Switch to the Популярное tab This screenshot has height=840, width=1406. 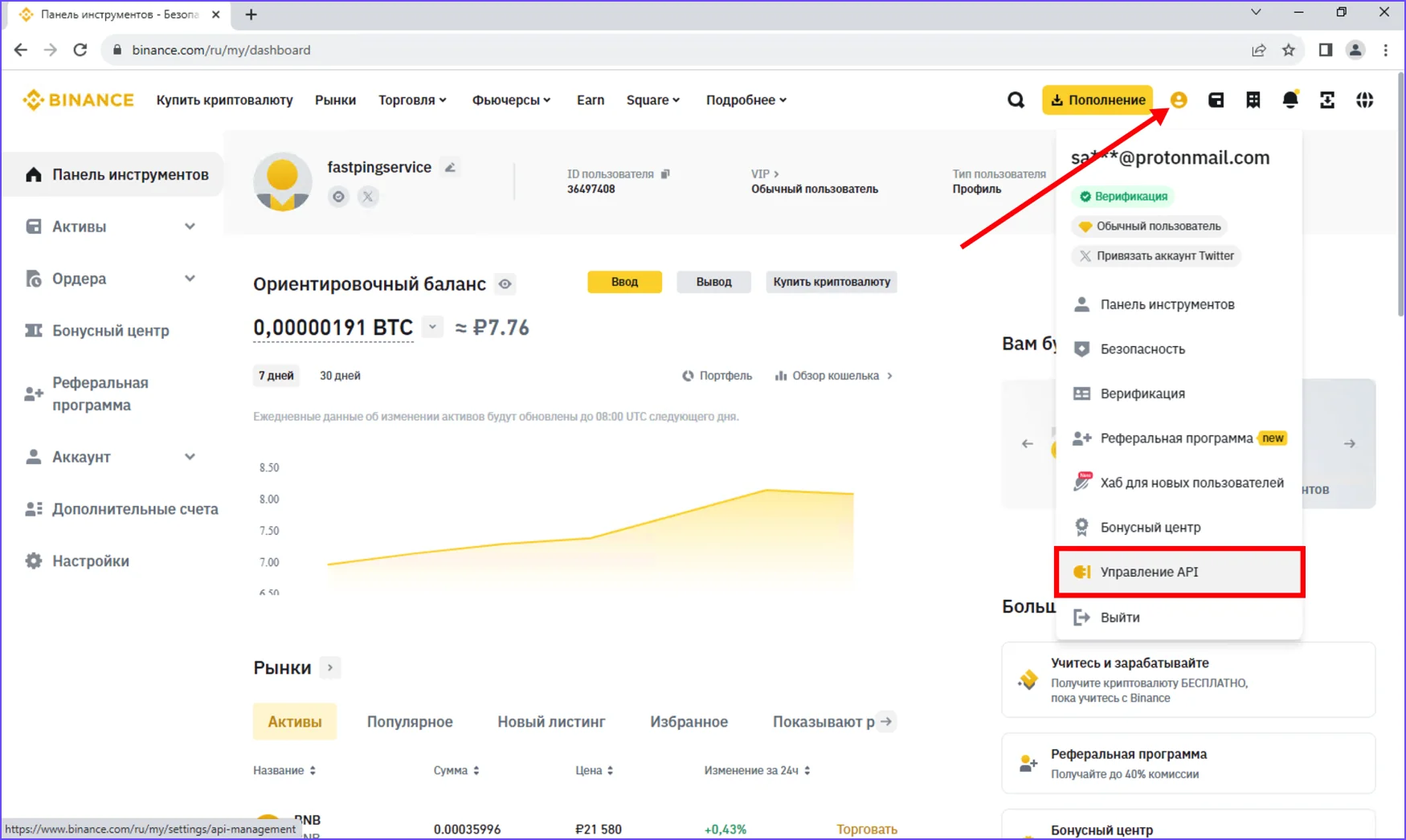pos(410,722)
